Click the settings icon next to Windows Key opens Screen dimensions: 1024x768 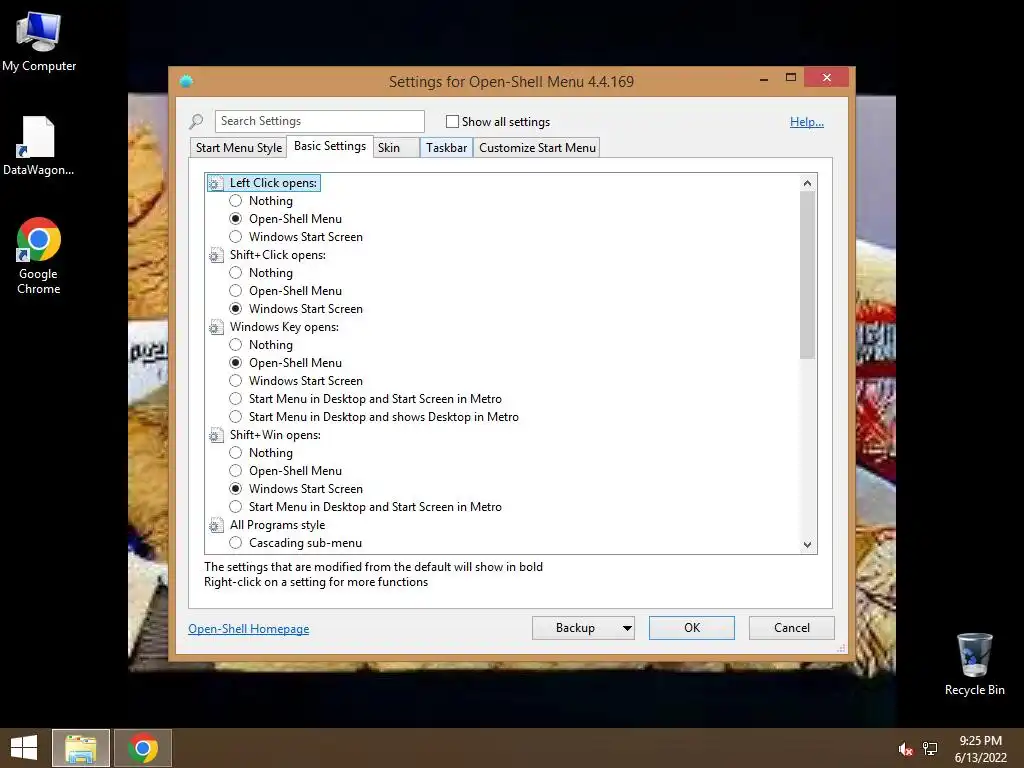click(216, 327)
